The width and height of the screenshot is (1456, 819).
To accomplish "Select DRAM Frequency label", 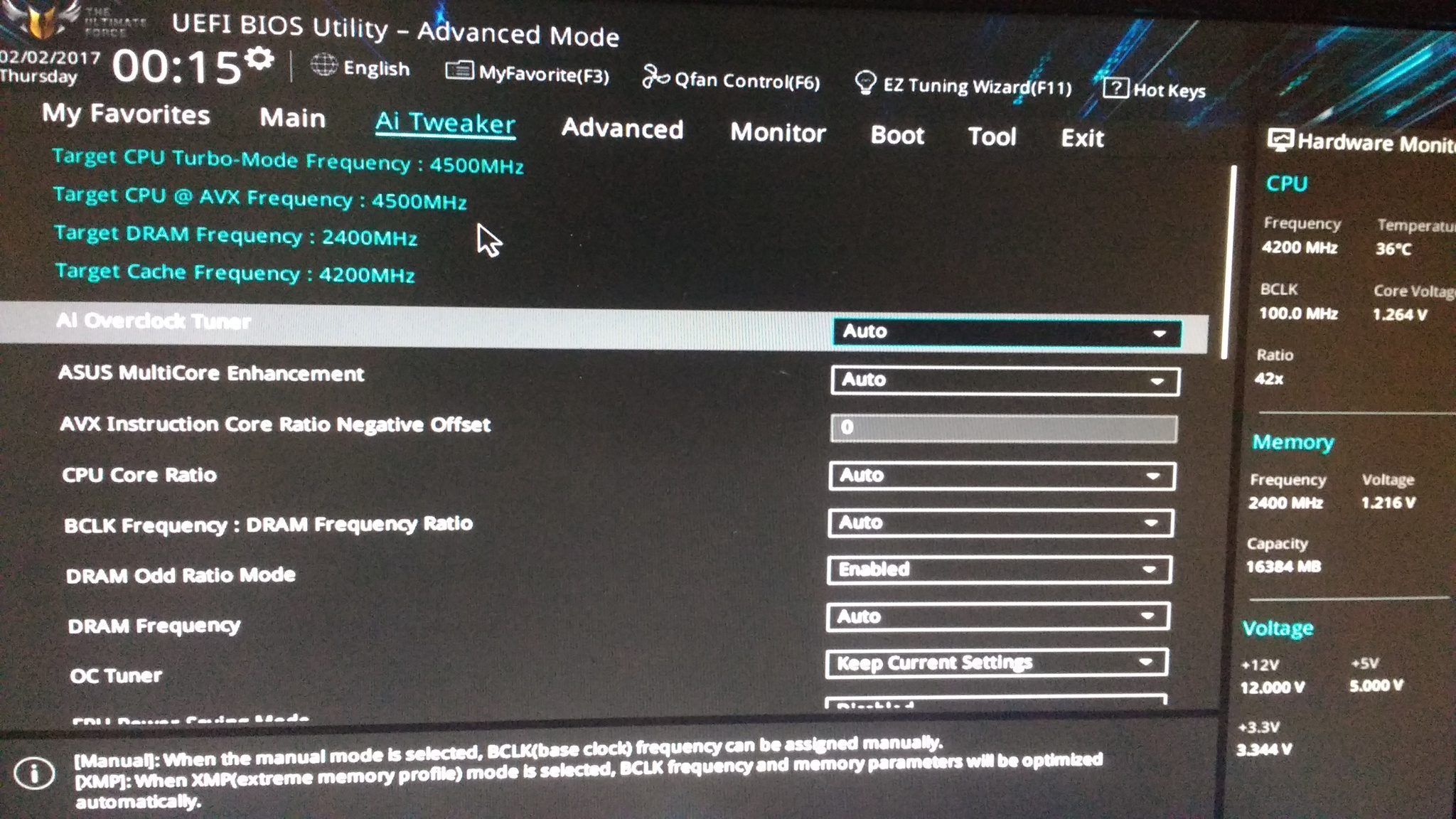I will click(154, 626).
